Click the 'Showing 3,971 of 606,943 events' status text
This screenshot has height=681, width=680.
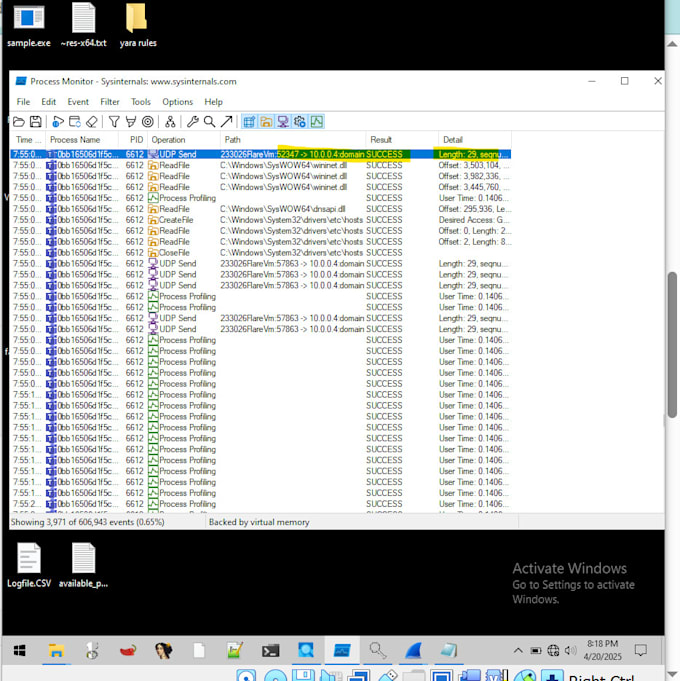point(88,522)
